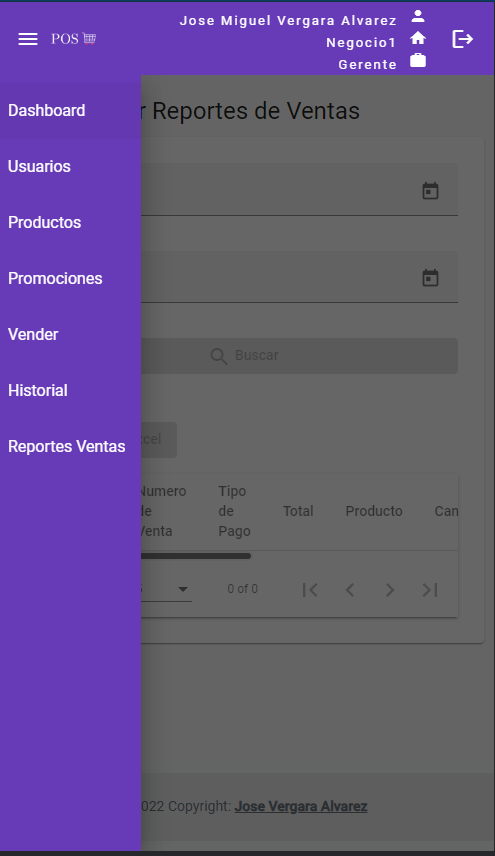
Task: Click the Gerente role label
Action: [x=367, y=64]
